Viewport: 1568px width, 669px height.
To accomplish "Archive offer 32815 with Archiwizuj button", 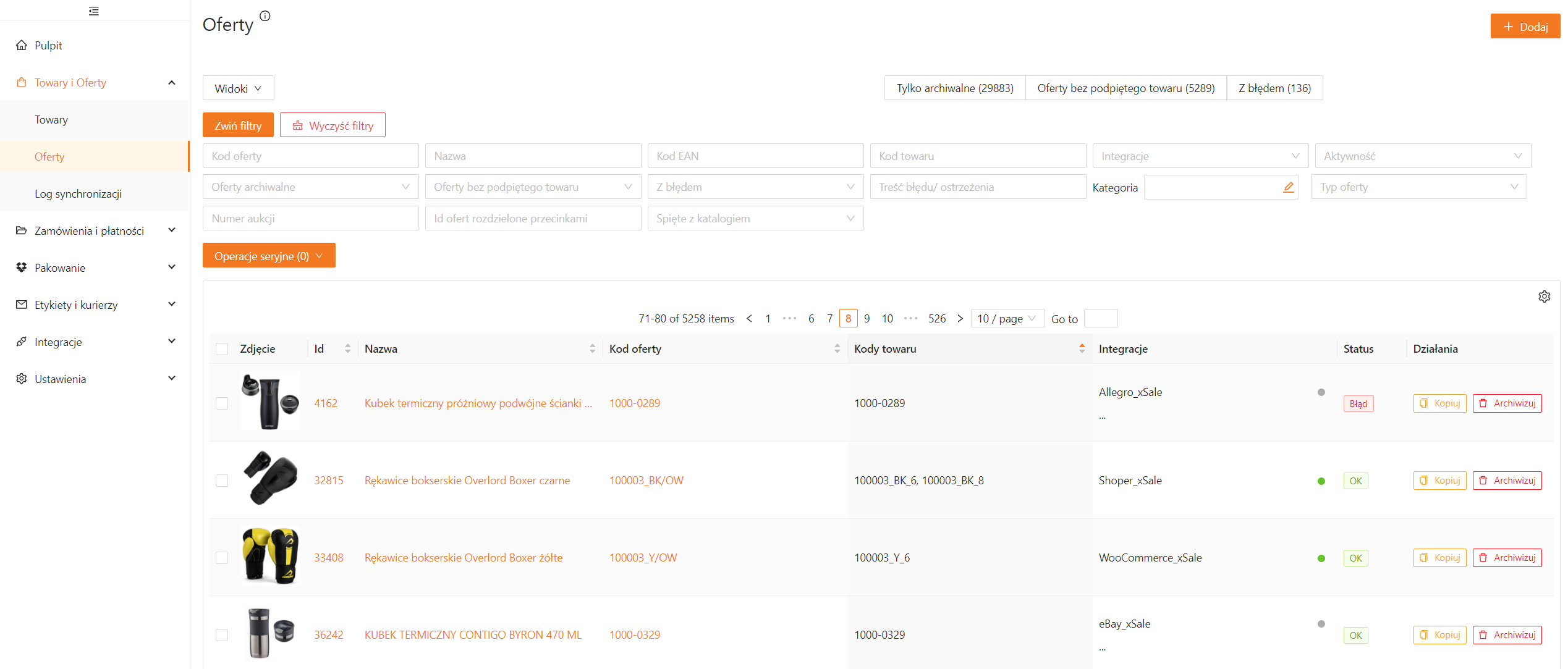I will (1507, 481).
